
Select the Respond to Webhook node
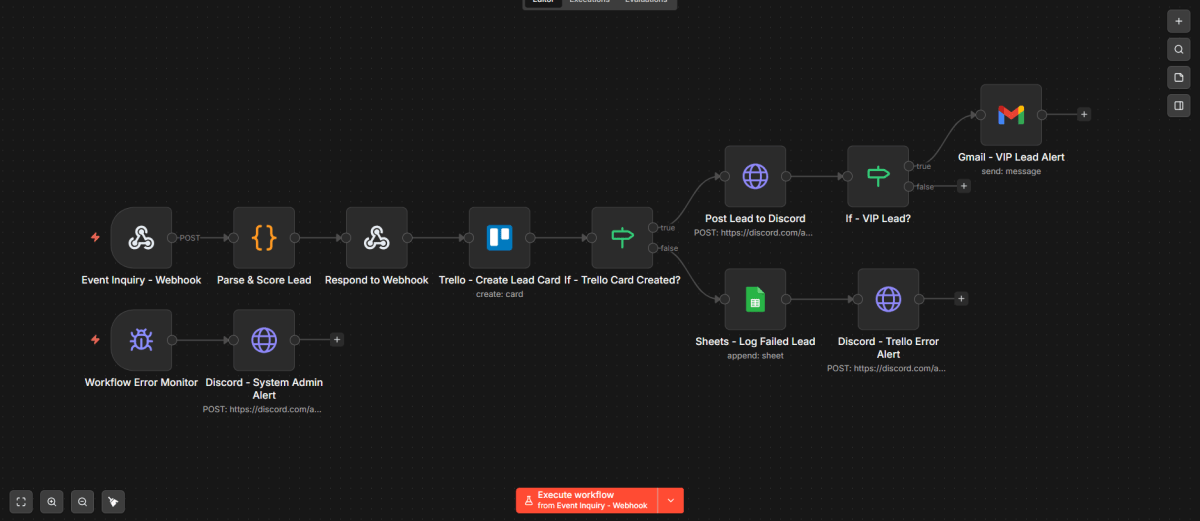pos(377,238)
